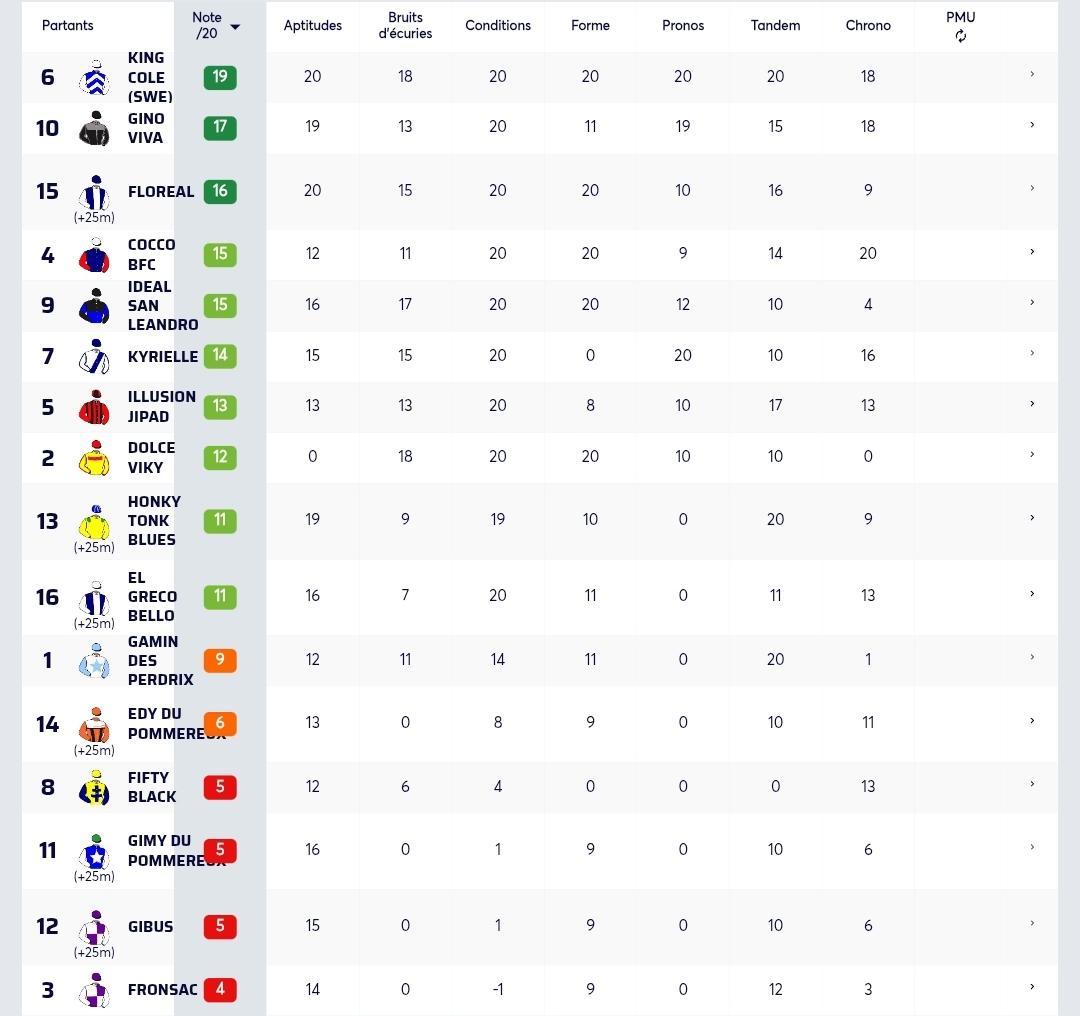This screenshot has width=1080, height=1016.
Task: Click Cocco BFC's red and blue silks
Action: (x=95, y=255)
